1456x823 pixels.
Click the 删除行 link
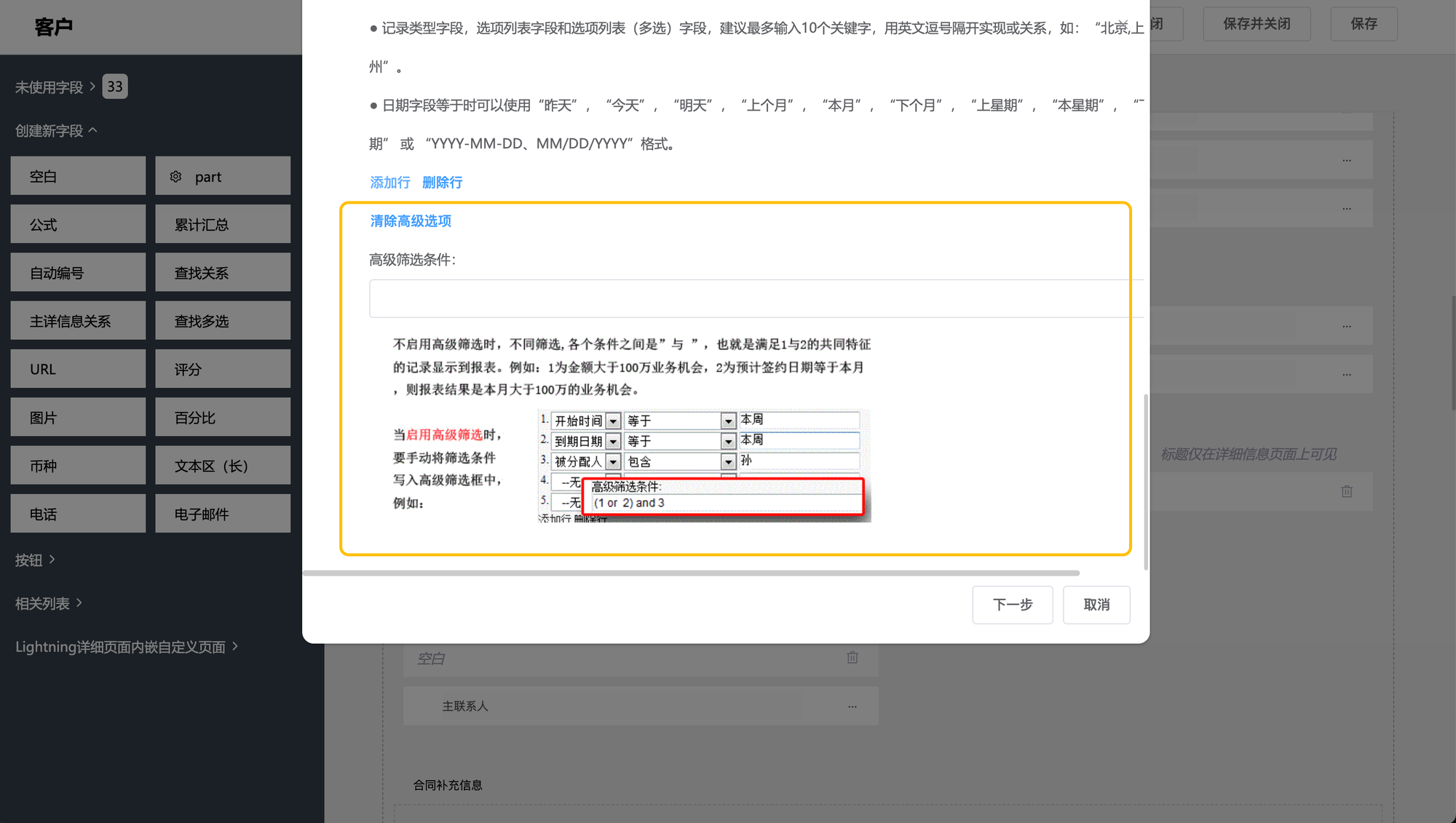tap(443, 183)
